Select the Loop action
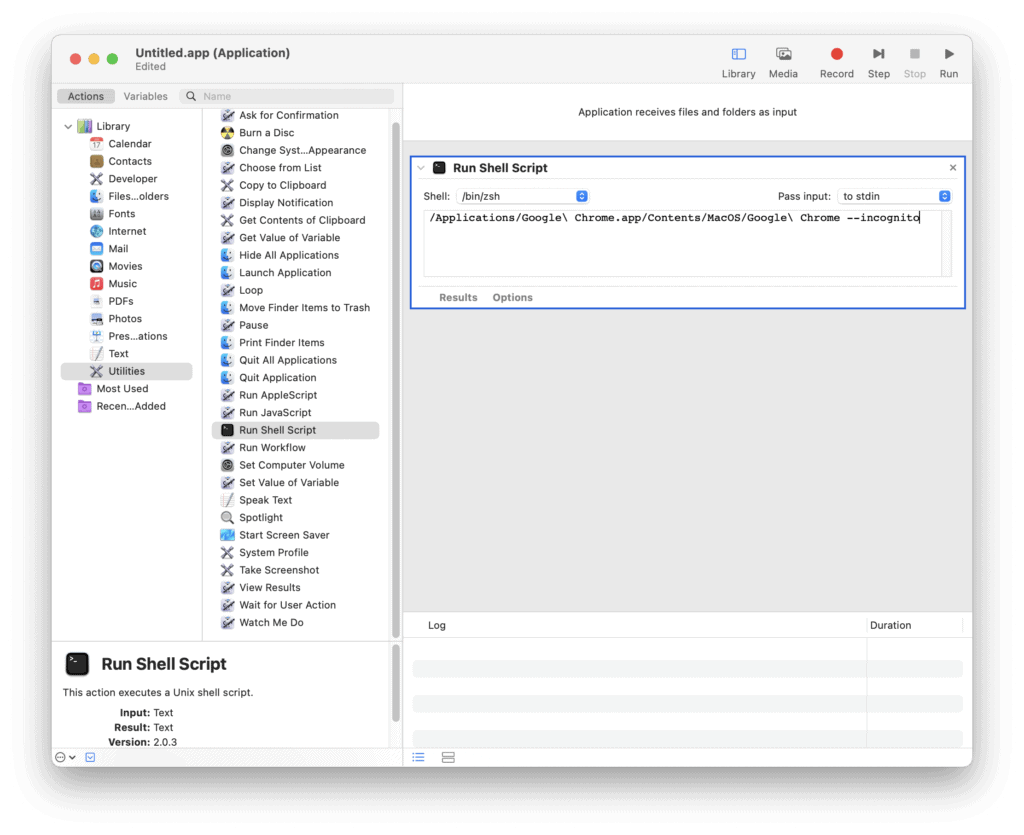This screenshot has width=1024, height=835. [251, 291]
